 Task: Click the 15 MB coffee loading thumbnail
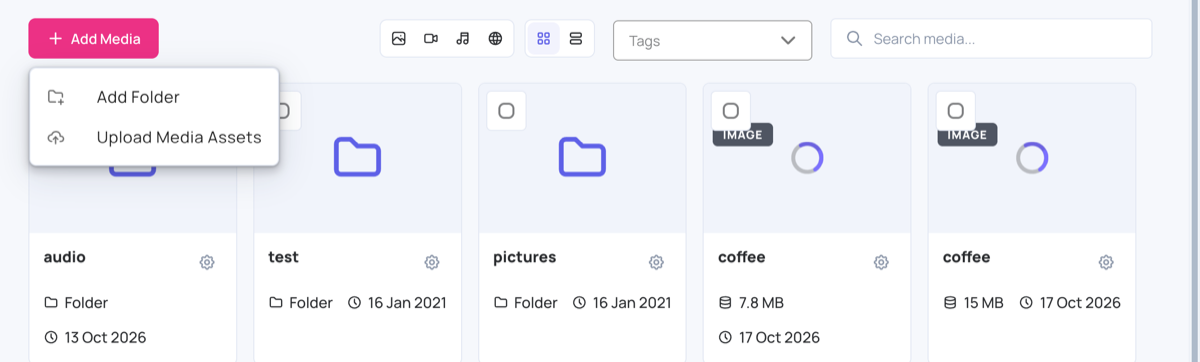[1032, 157]
